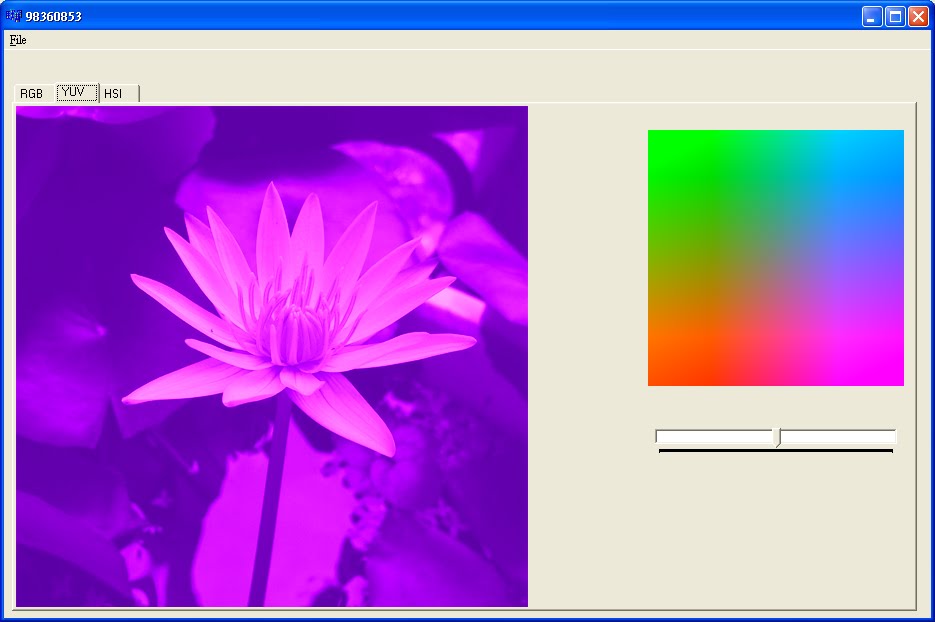Click the slider track left of the thumb
The image size is (935, 622).
pyautogui.click(x=714, y=437)
